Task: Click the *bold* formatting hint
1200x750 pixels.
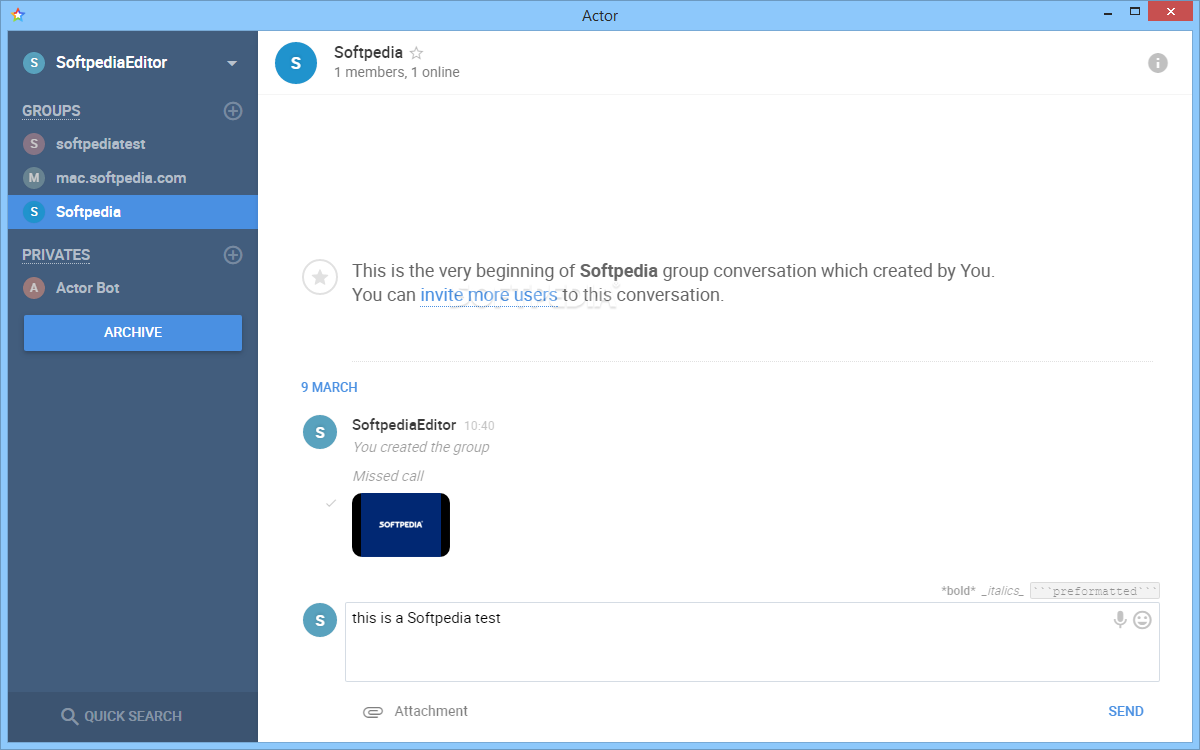Action: [x=958, y=591]
